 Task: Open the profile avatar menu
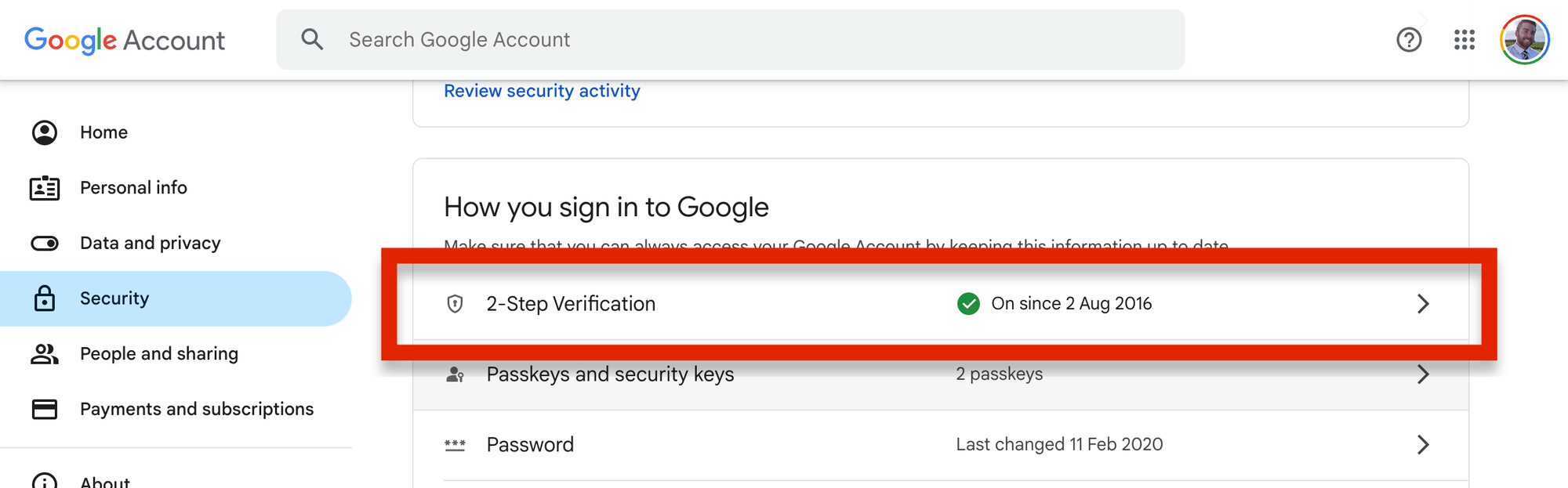click(x=1524, y=40)
